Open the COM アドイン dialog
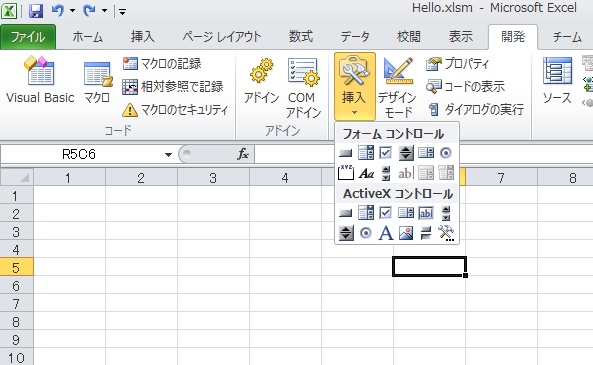 click(x=303, y=88)
